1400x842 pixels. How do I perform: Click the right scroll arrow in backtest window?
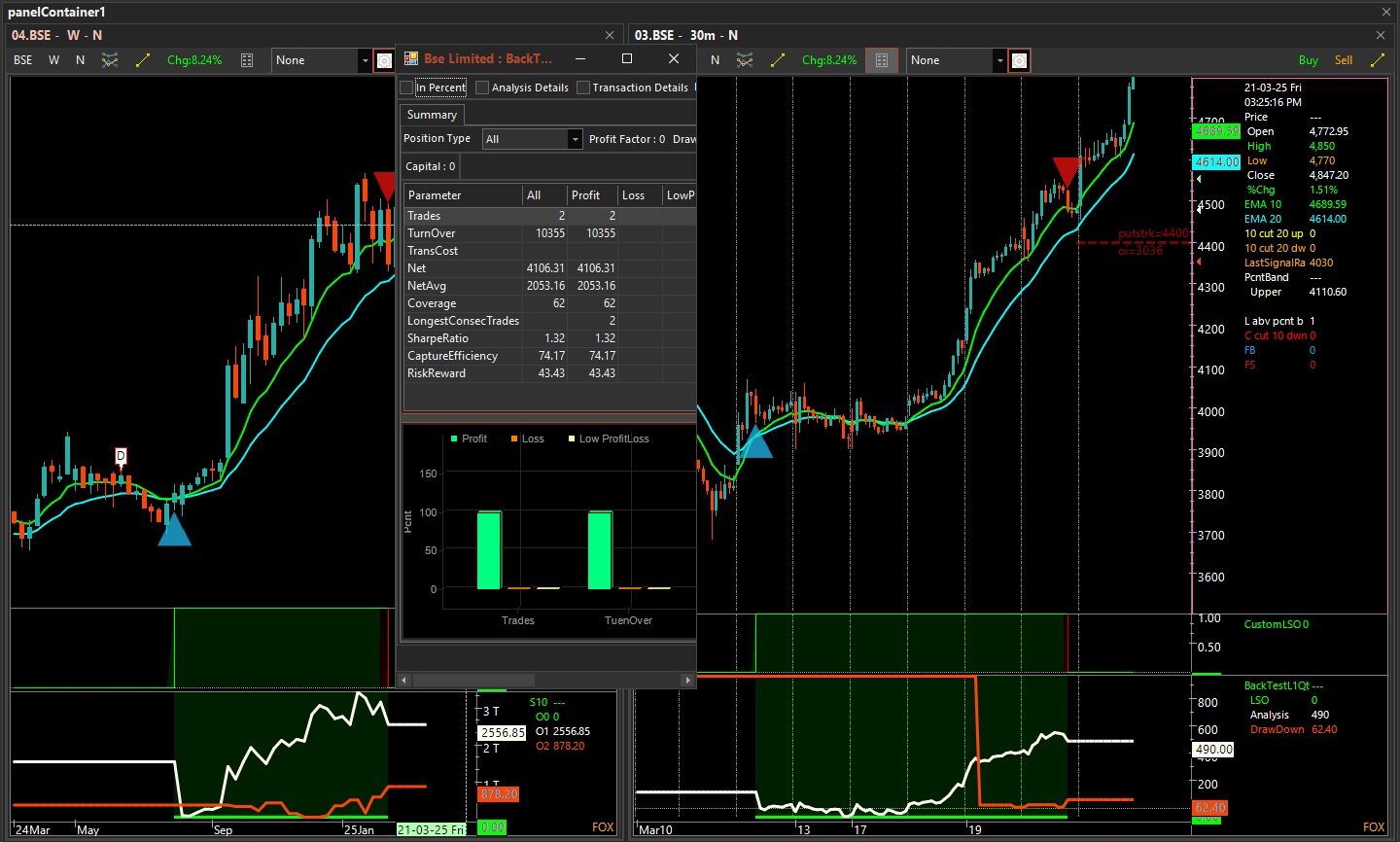pyautogui.click(x=688, y=680)
